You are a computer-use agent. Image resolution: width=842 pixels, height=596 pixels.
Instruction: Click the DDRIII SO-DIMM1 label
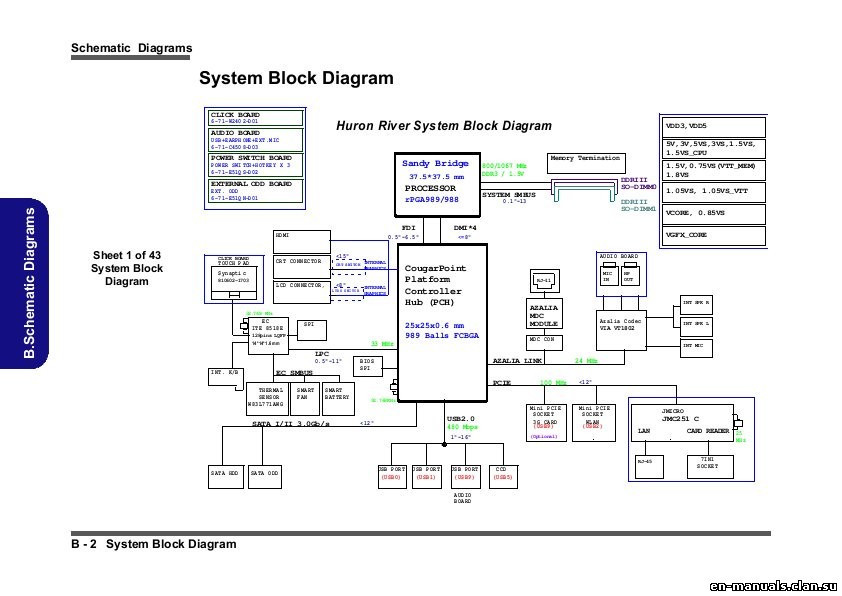tap(638, 206)
